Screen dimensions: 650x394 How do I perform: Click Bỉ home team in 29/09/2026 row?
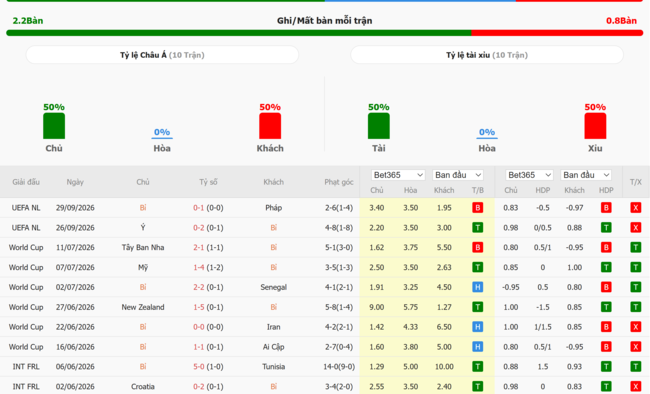143,208
